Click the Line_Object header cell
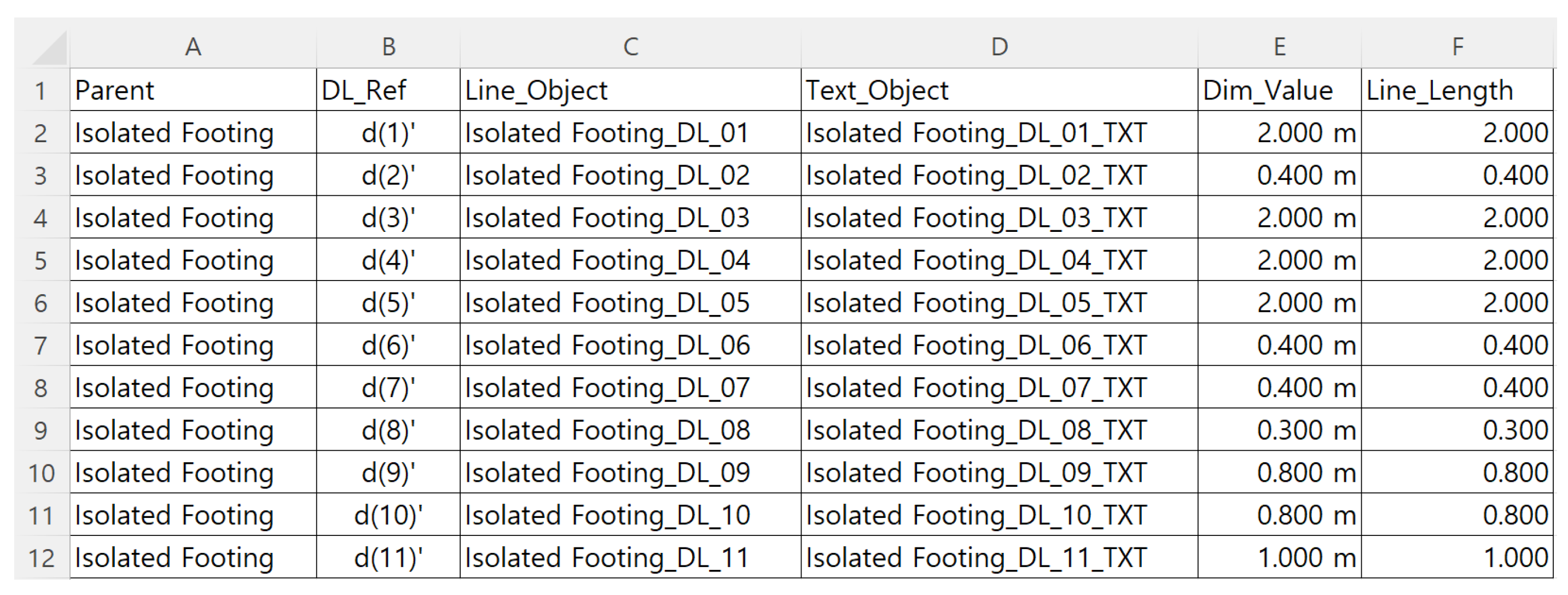This screenshot has height=595, width=1568. point(631,91)
